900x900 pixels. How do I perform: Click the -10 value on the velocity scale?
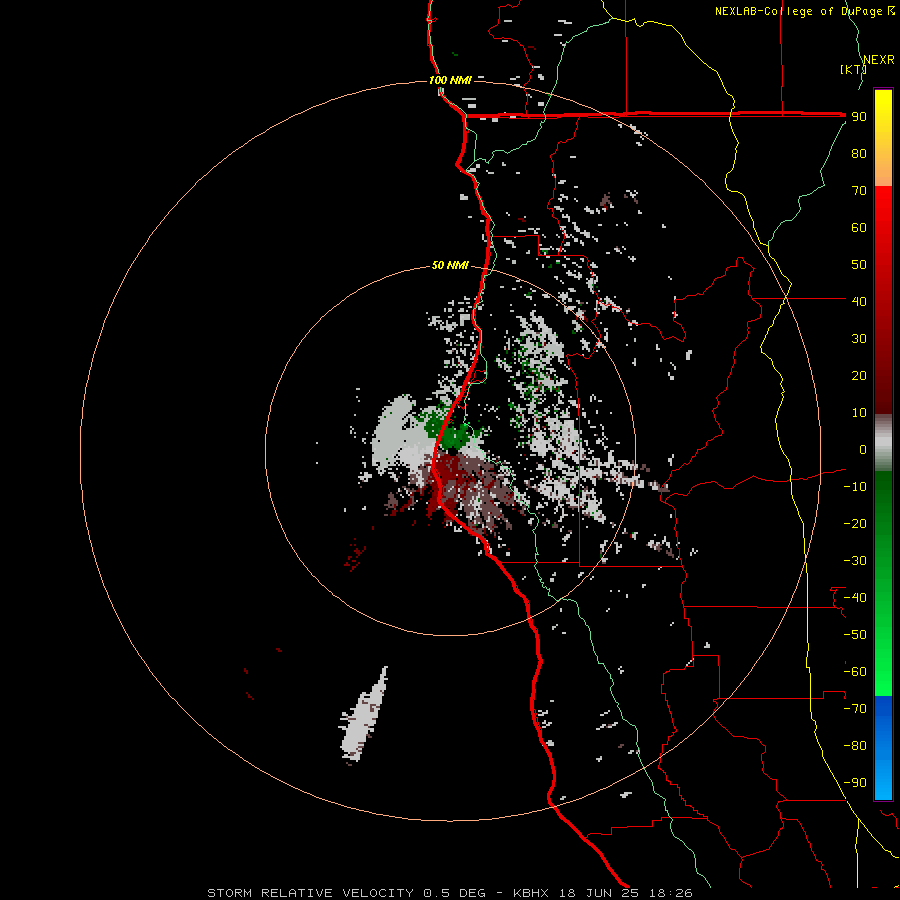point(855,487)
